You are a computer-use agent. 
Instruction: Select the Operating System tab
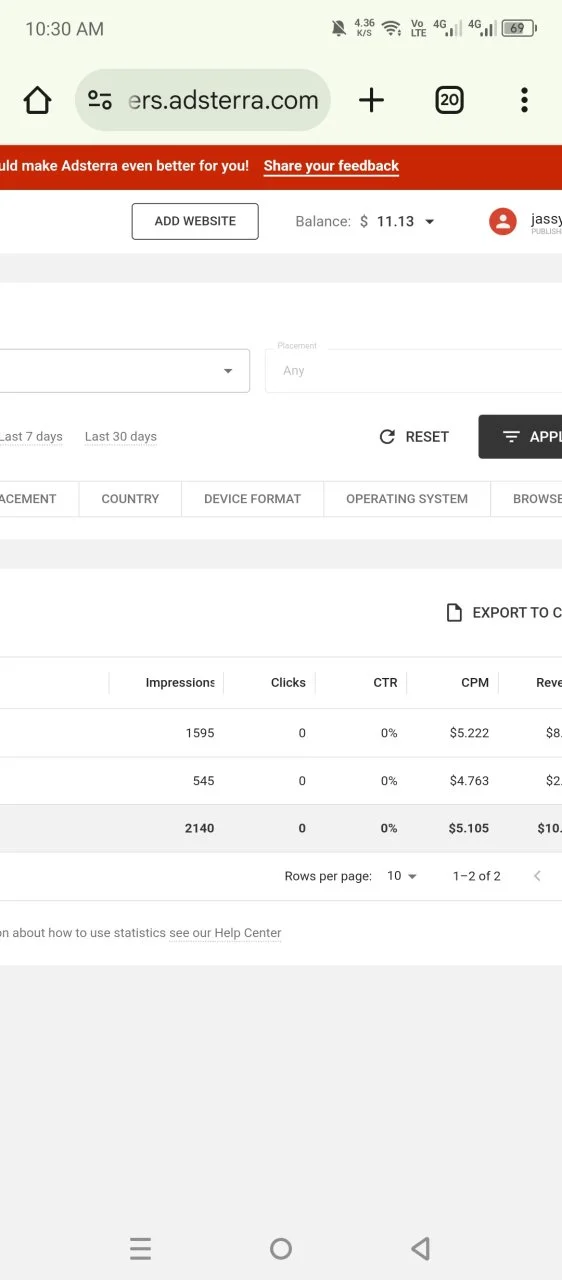(407, 499)
